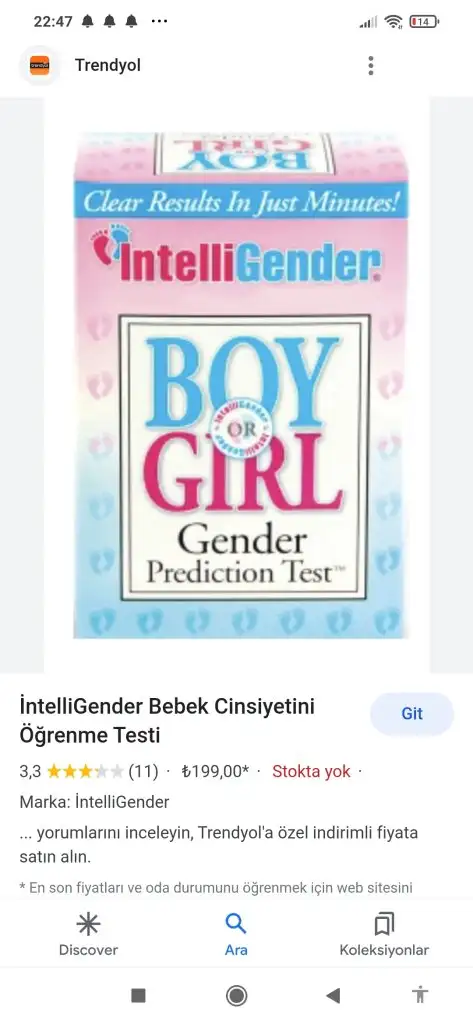This screenshot has height=1024, width=473.
Task: Tap the ₺199,00 price text
Action: coord(215,772)
